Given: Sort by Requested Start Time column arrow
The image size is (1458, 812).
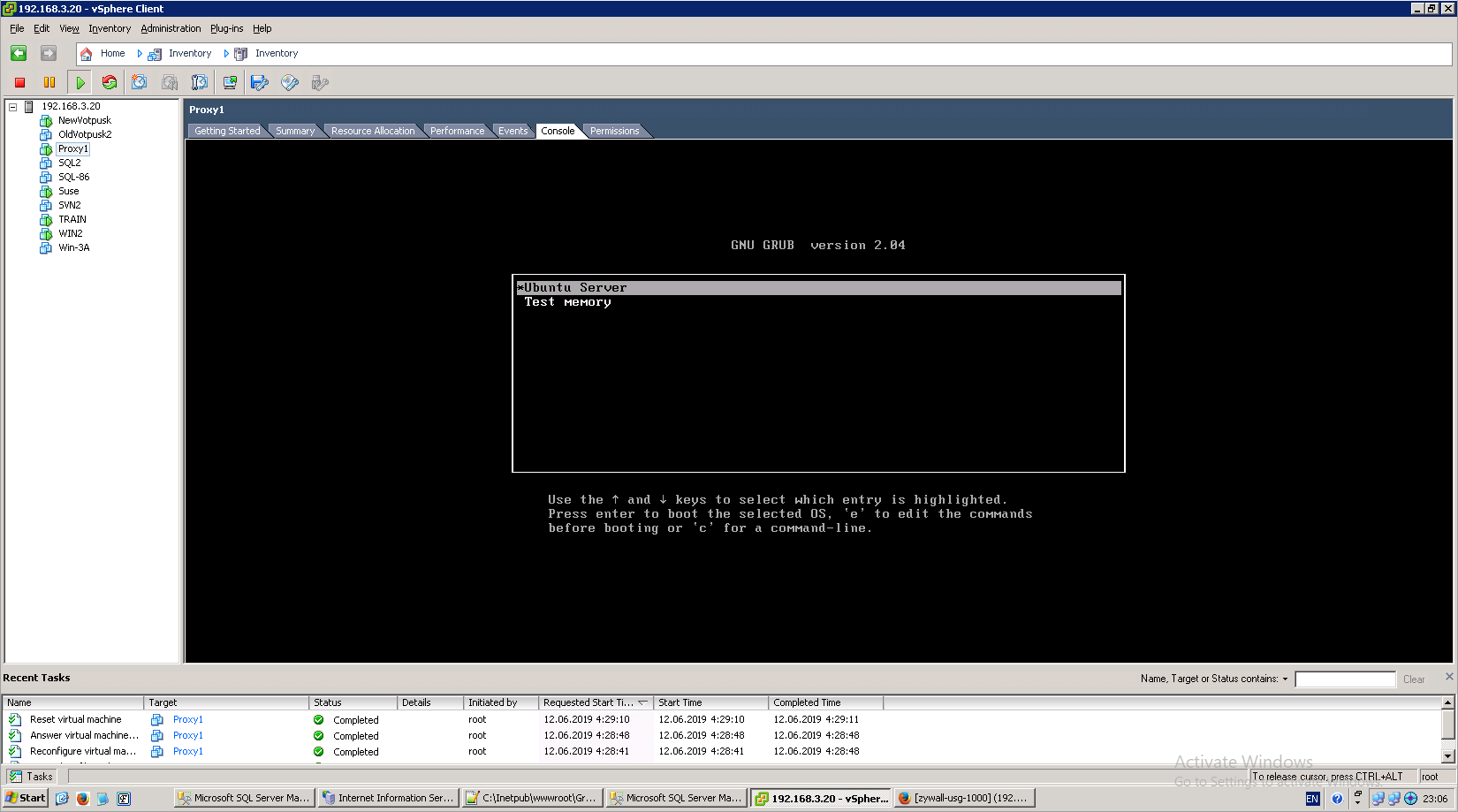Looking at the screenshot, I should point(642,702).
